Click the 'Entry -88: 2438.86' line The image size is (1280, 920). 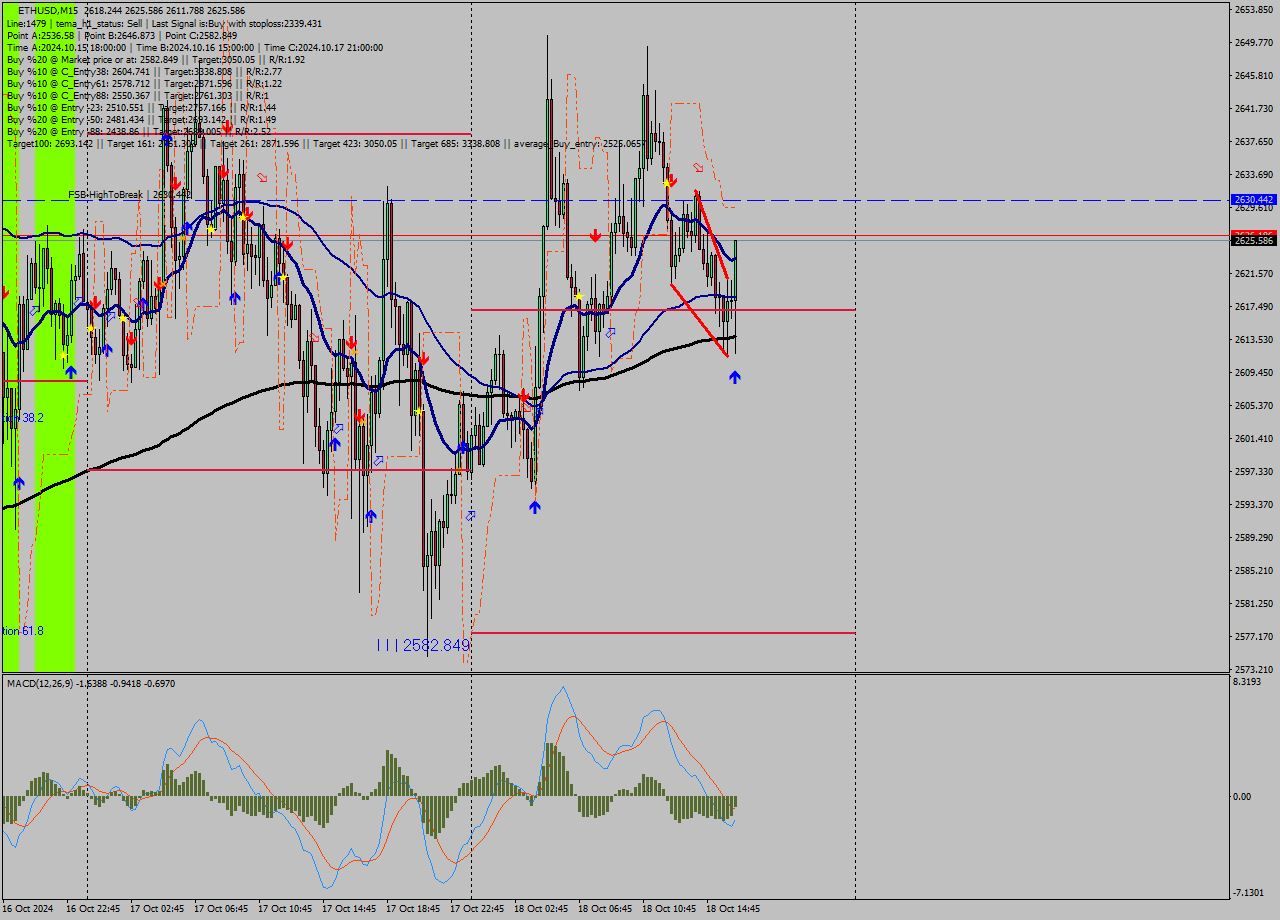pos(138,131)
